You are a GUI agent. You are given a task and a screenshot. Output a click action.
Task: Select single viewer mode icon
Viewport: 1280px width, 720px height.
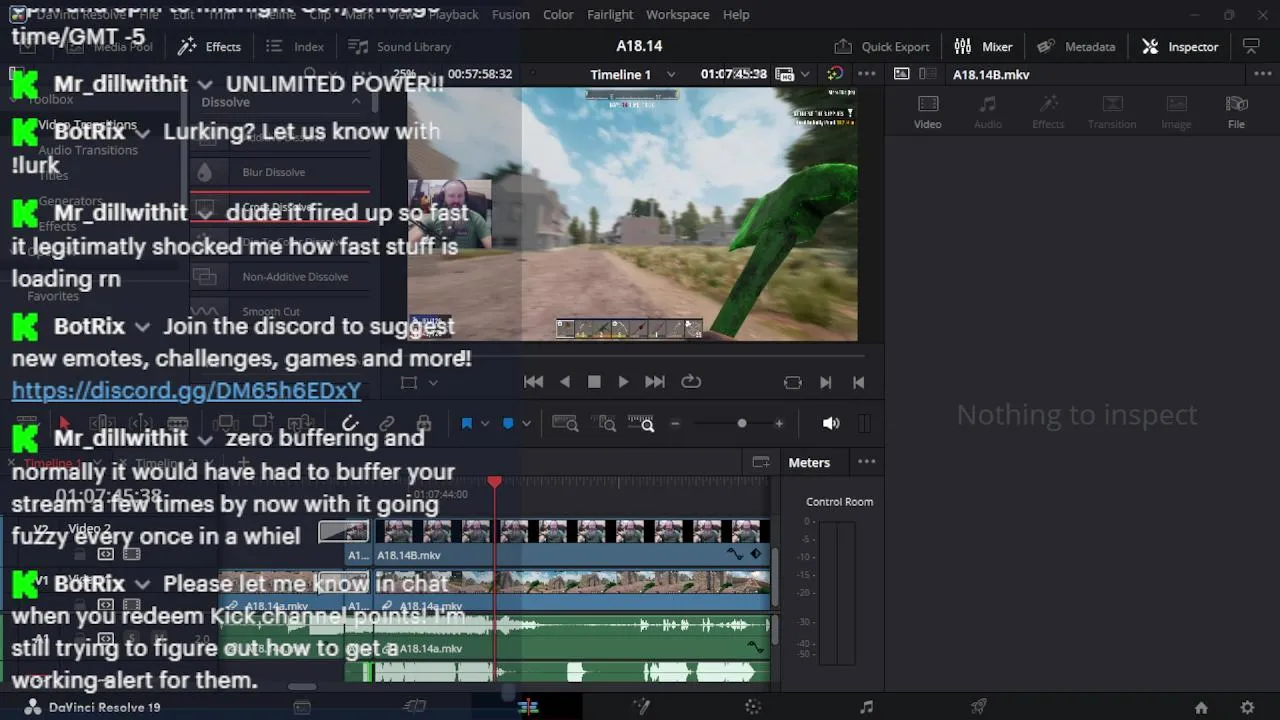[901, 74]
